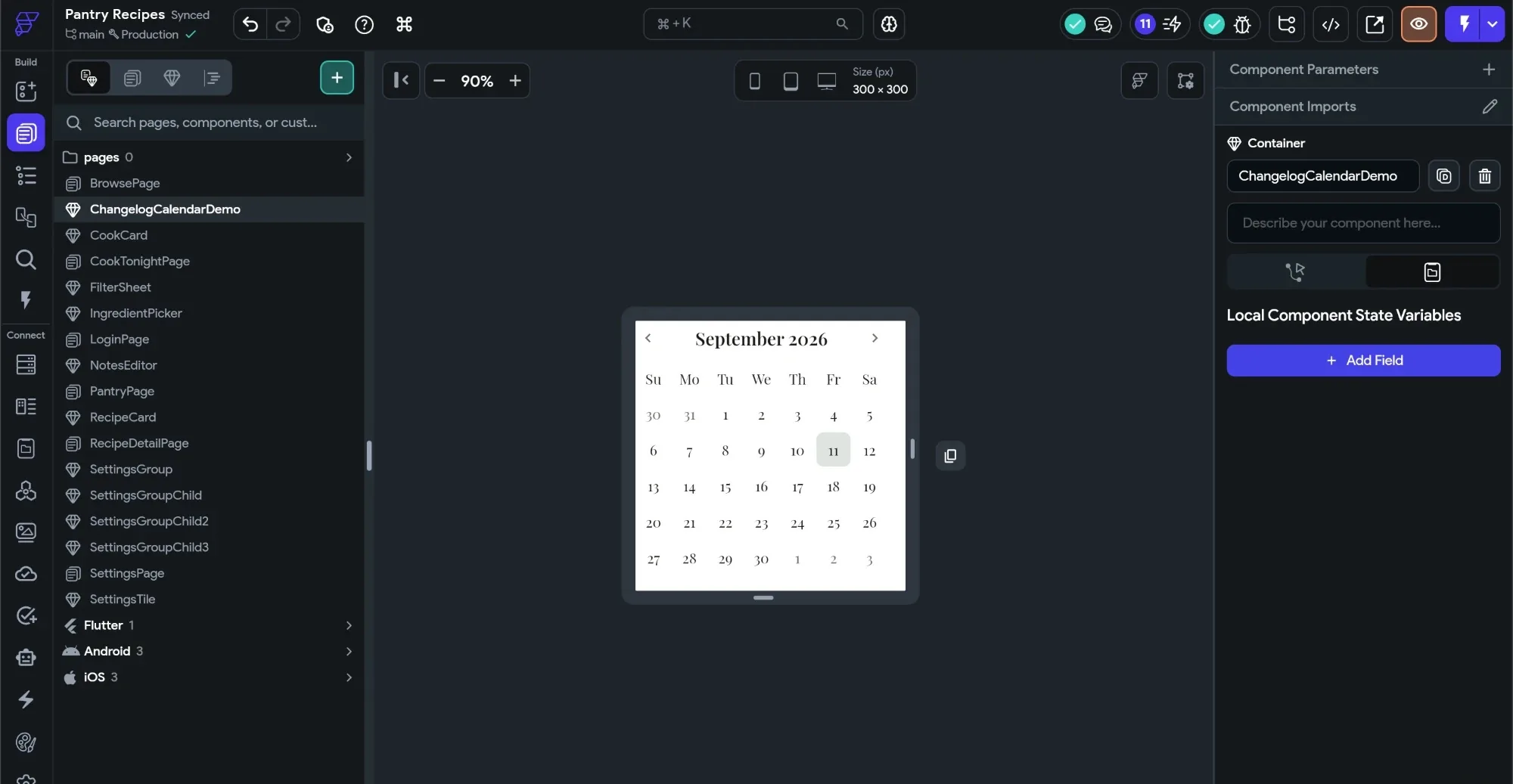Select the phone device preview

click(754, 81)
